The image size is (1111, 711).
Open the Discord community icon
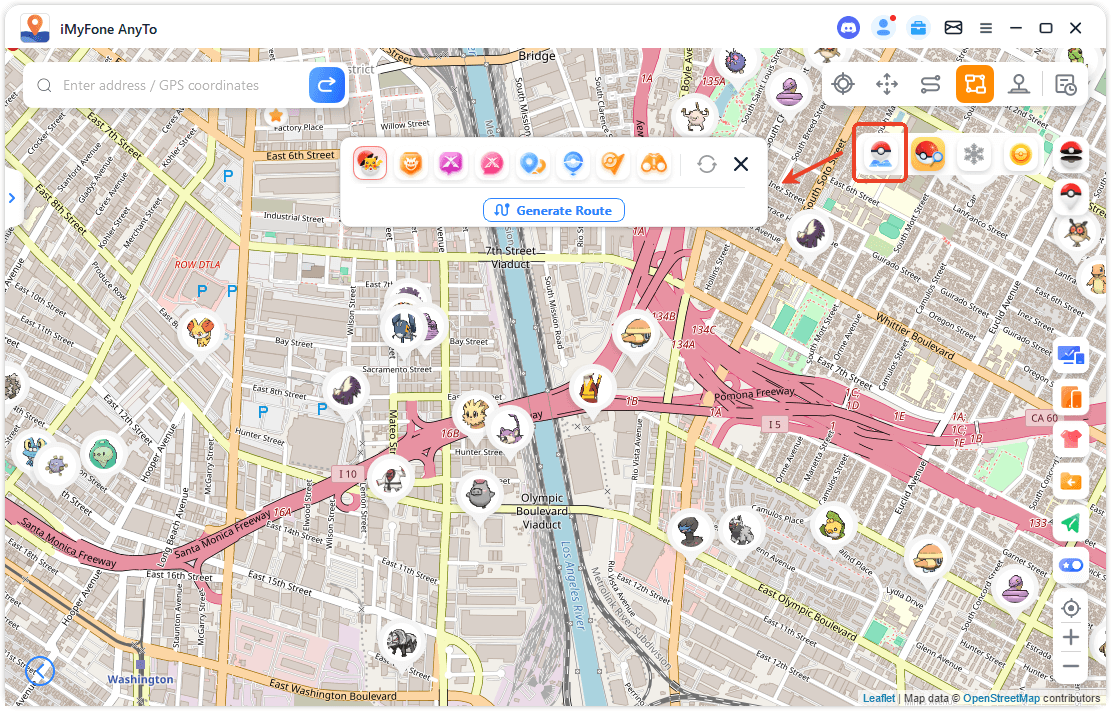pyautogui.click(x=848, y=28)
